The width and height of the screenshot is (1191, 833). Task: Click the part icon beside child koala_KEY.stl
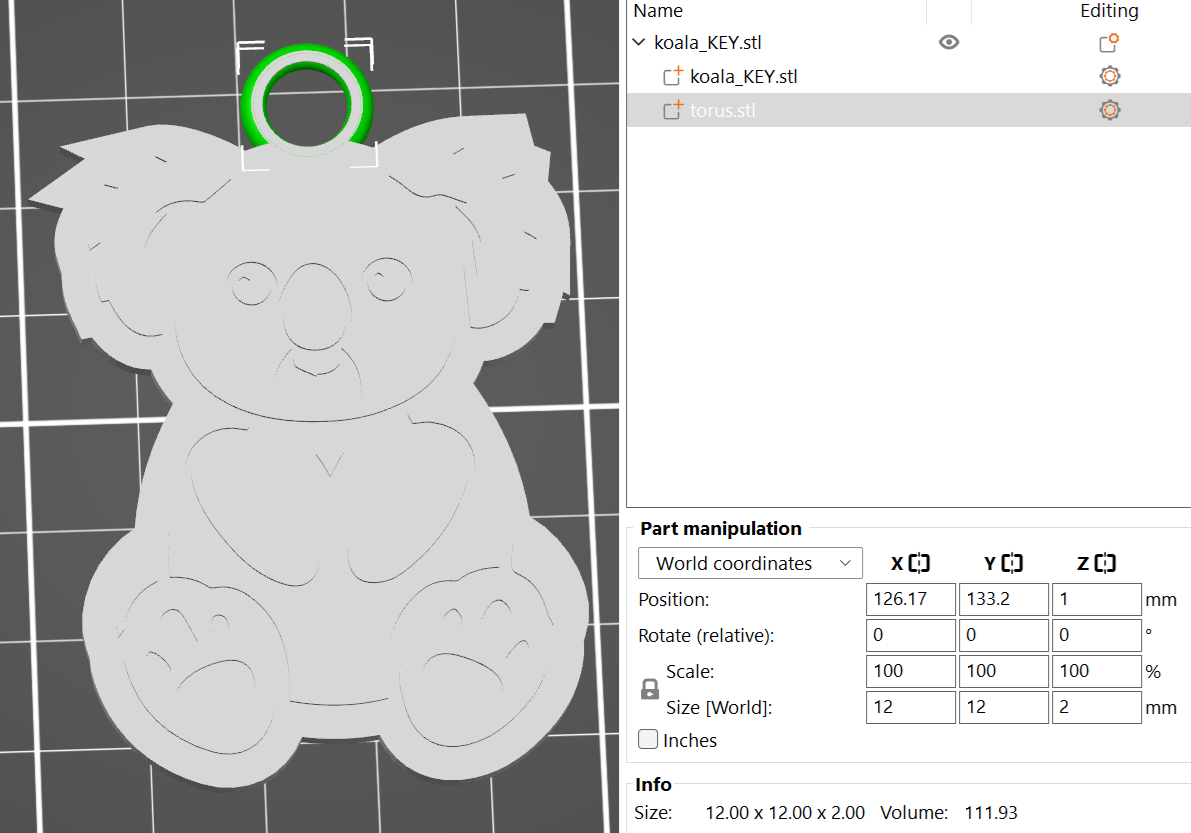pyautogui.click(x=674, y=75)
